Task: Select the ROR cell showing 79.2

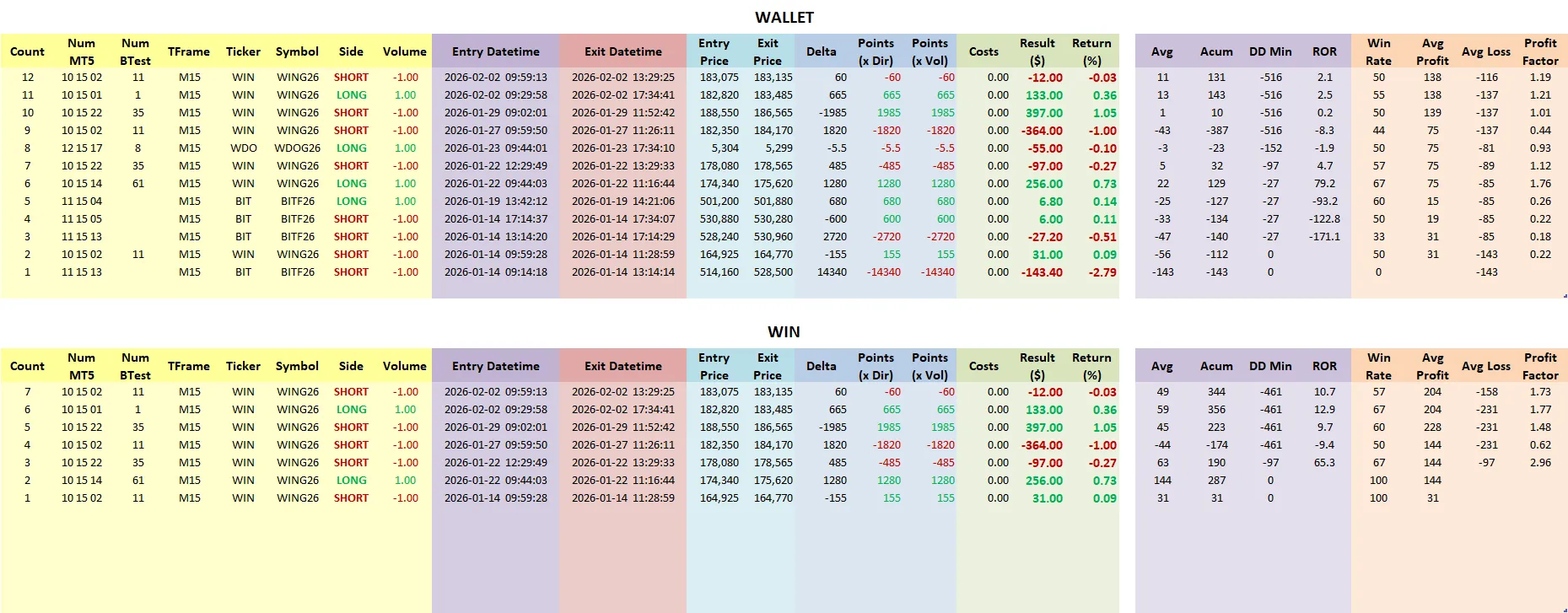Action: coord(1324,184)
